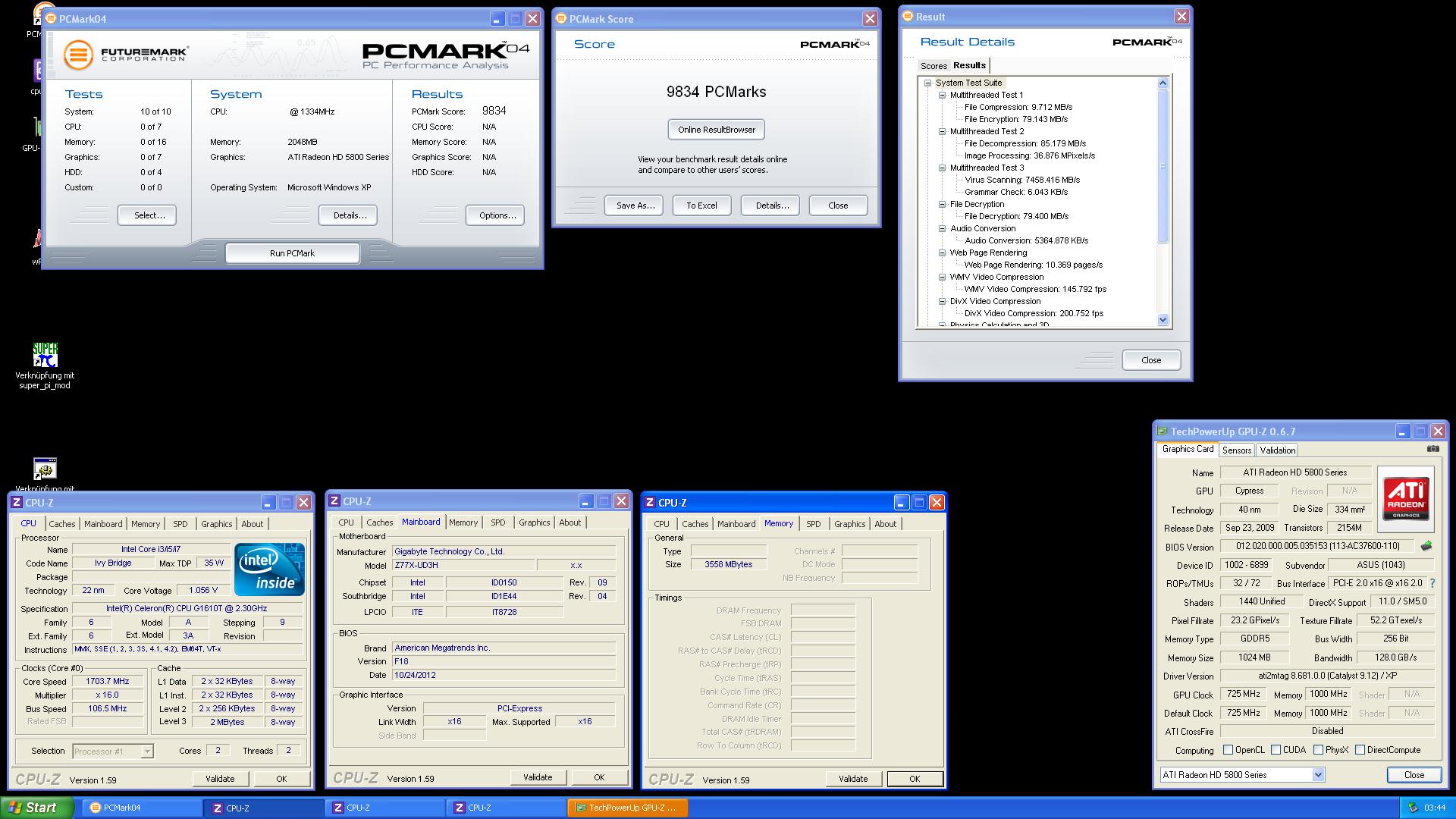Collapse Multithreaded Test 2 node
This screenshot has width=1456, height=819.
coord(942,131)
